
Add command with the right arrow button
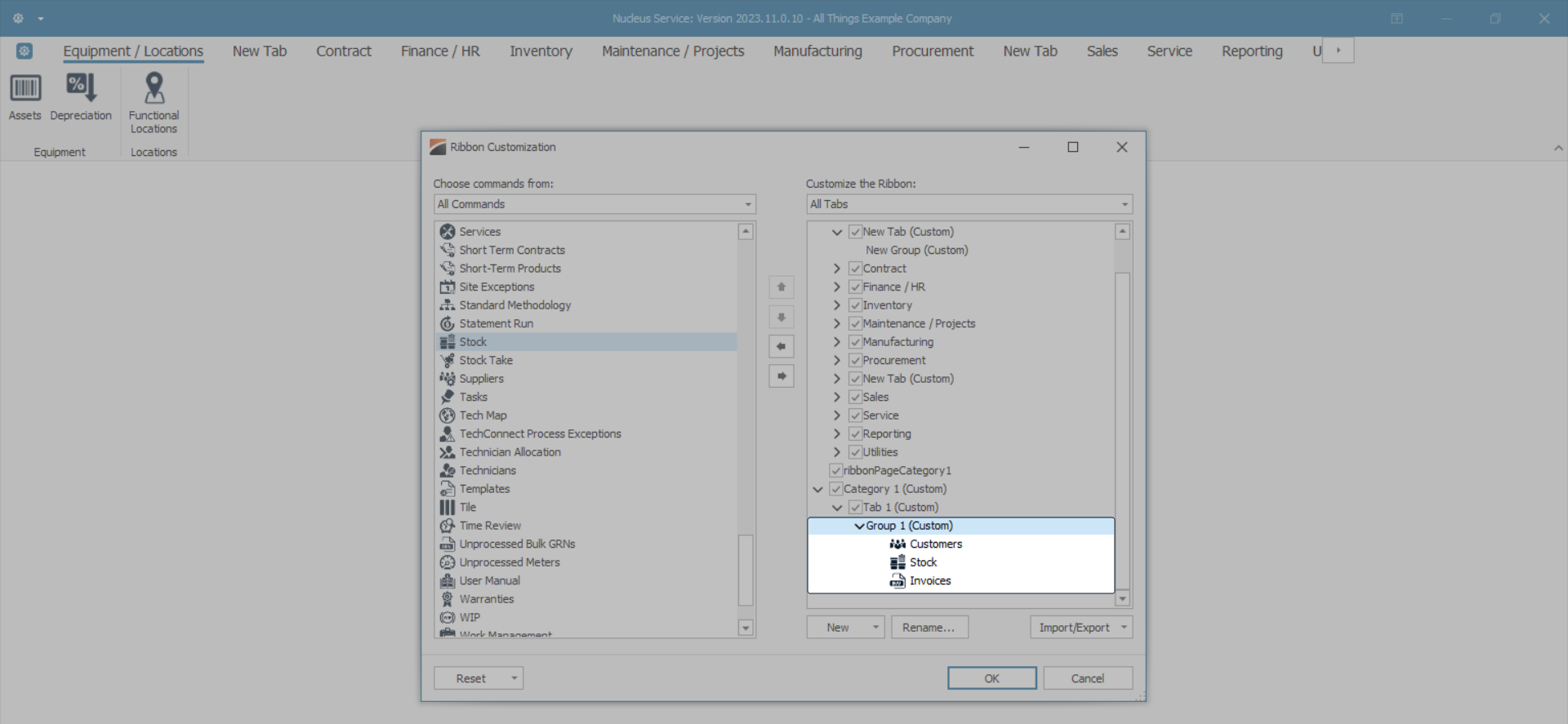point(782,375)
